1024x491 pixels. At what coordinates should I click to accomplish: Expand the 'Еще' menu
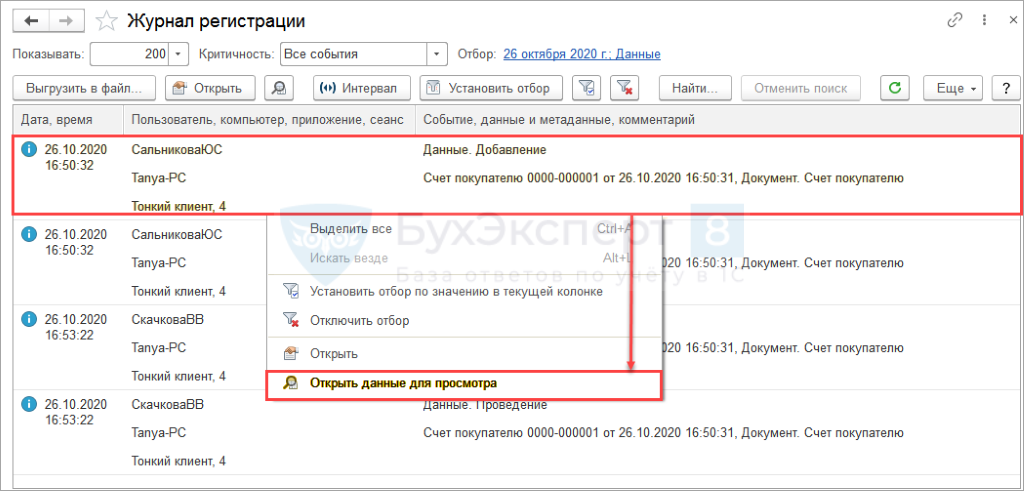953,88
